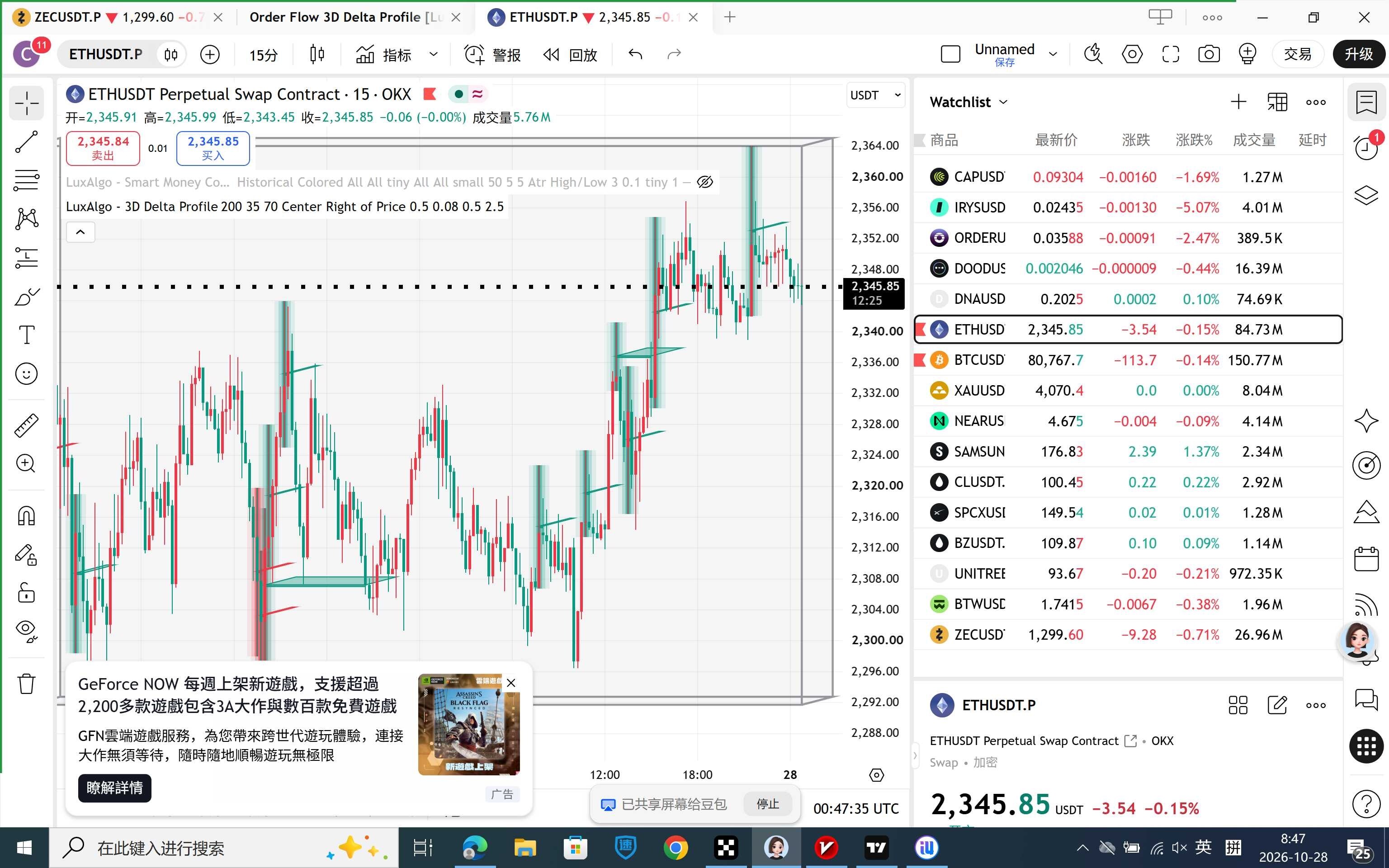Collapse the indicator legend chevron
The height and width of the screenshot is (868, 1389).
click(80, 232)
